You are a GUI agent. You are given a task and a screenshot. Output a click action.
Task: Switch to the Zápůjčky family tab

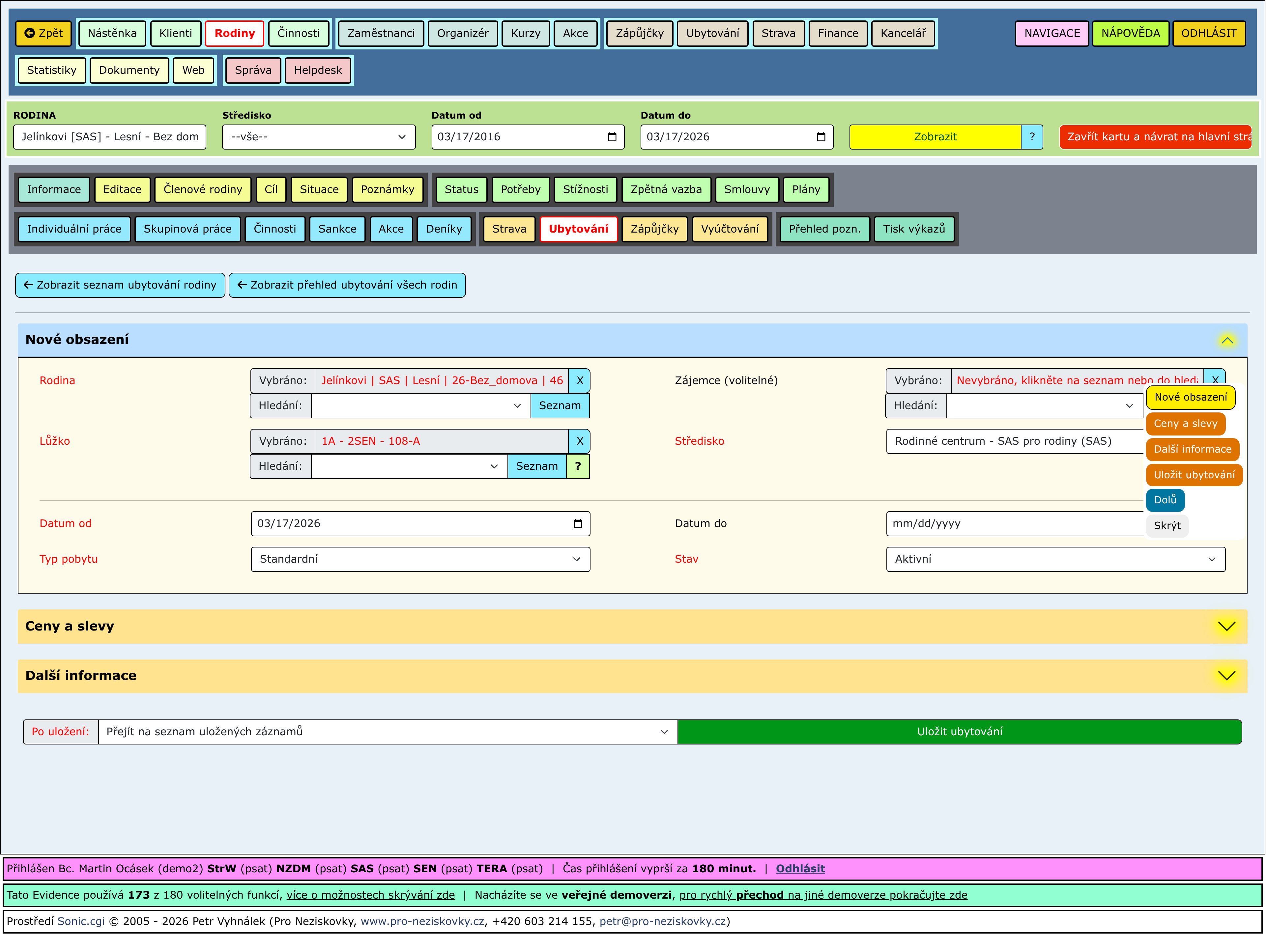(x=654, y=229)
